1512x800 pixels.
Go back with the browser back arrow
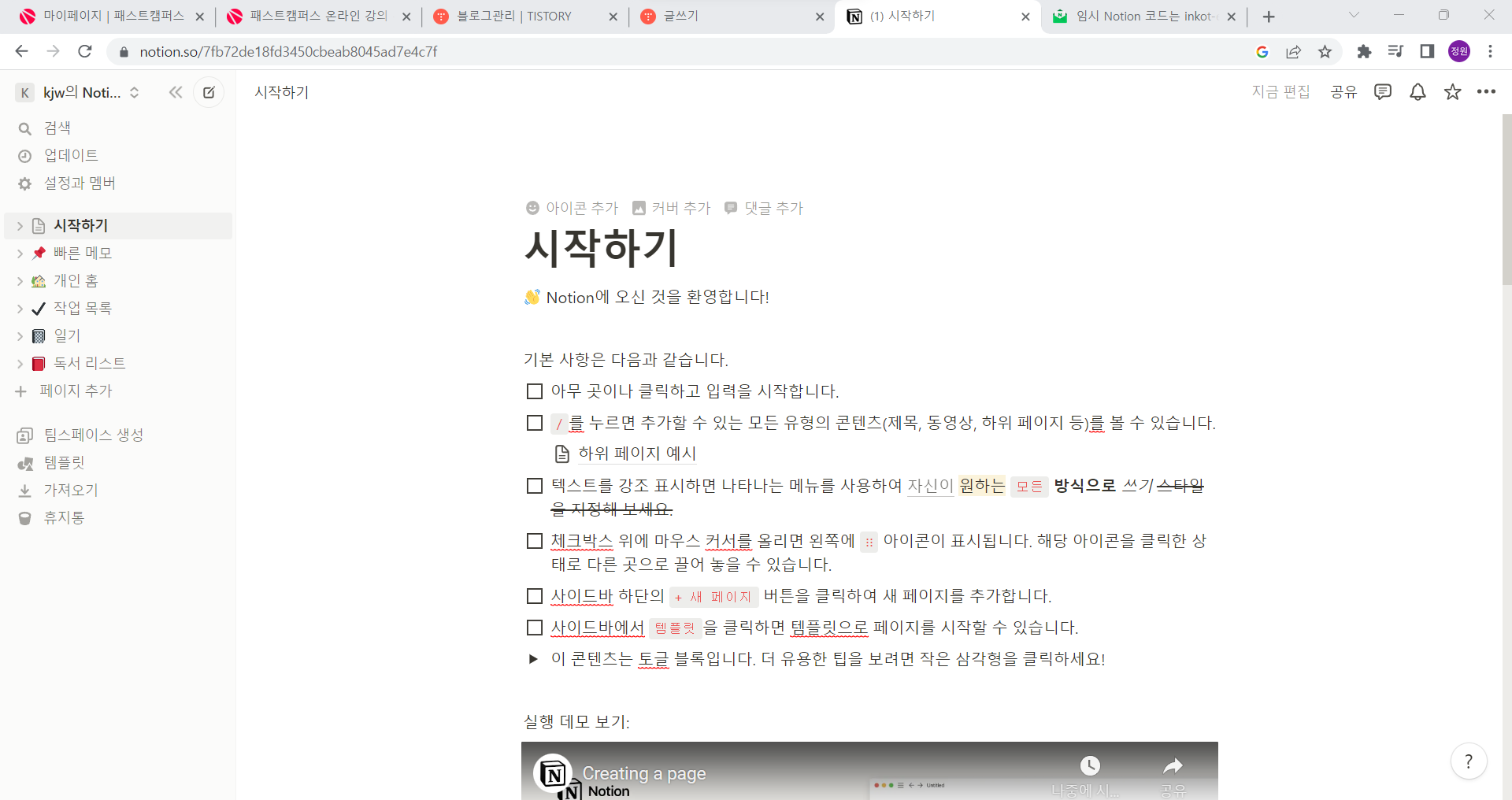pos(21,51)
